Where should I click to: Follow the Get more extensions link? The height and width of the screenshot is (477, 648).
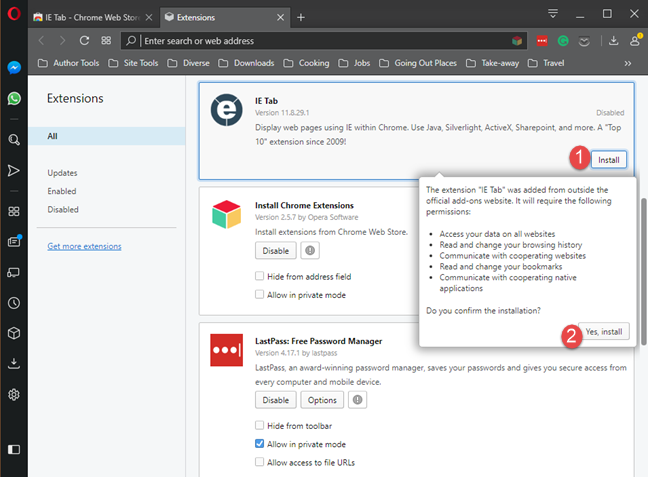point(84,246)
